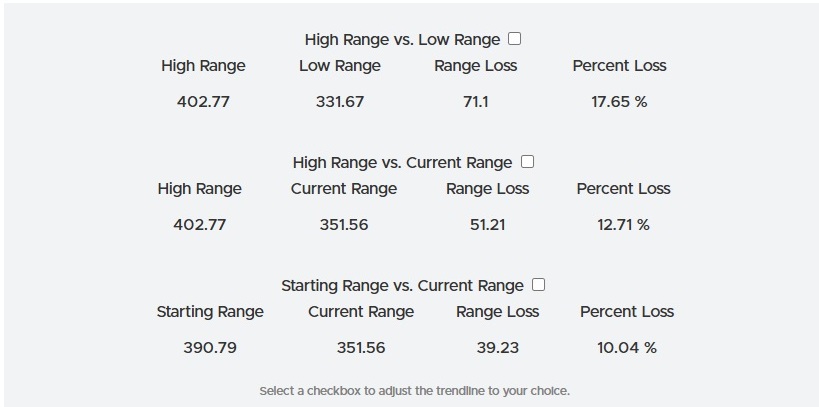Click the "High Range vs. Low Range" heading
The image size is (819, 407).
402,40
